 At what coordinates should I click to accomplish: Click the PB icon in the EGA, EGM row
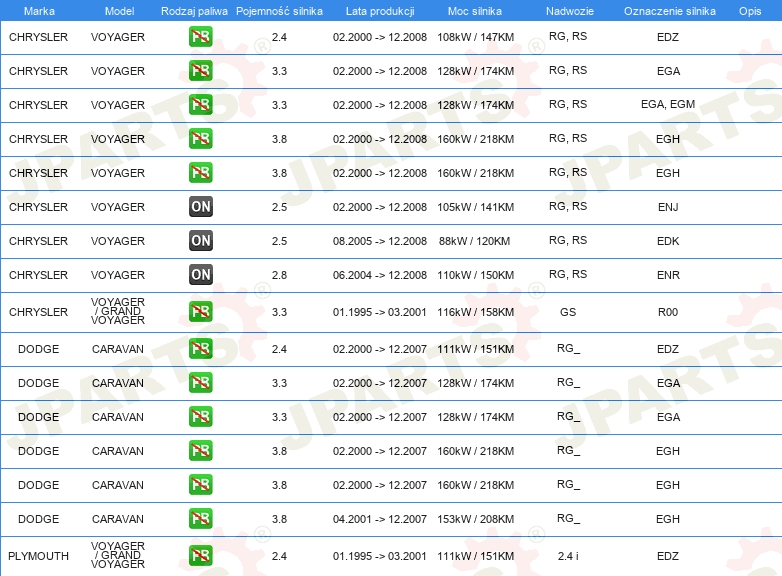tap(200, 105)
